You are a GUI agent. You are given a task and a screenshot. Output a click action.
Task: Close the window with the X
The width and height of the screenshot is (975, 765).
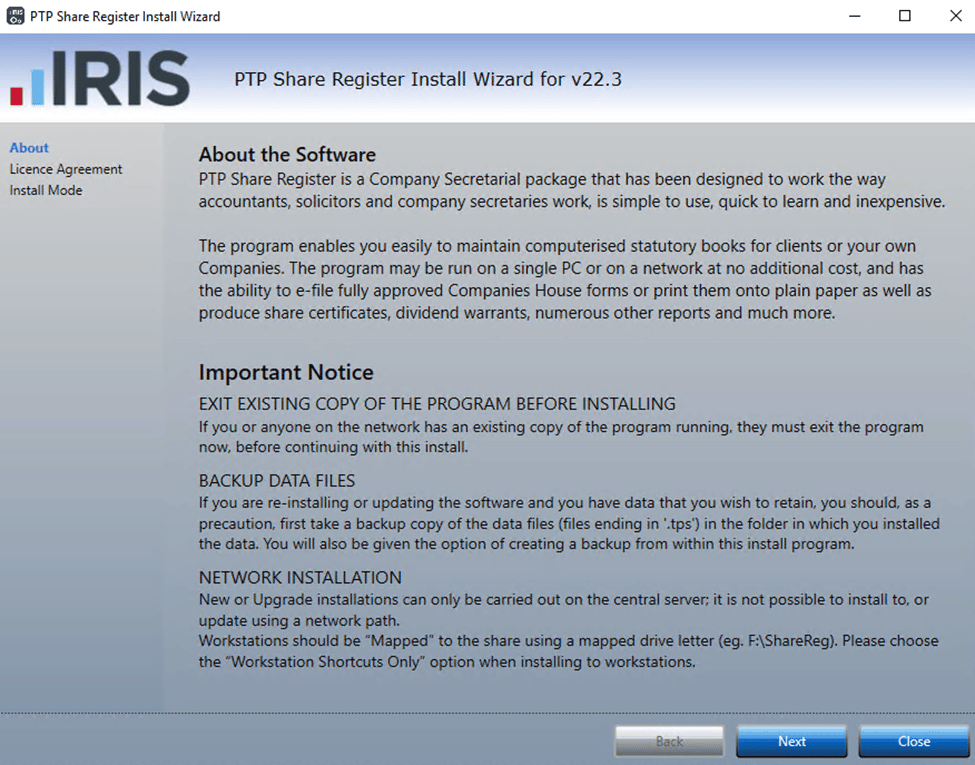click(956, 16)
